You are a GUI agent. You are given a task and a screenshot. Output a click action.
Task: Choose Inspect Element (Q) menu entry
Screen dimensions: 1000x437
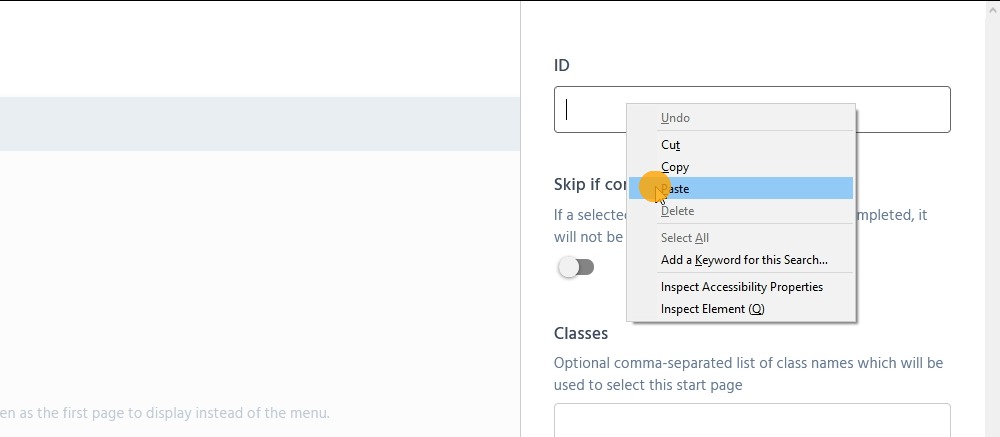[x=712, y=309]
